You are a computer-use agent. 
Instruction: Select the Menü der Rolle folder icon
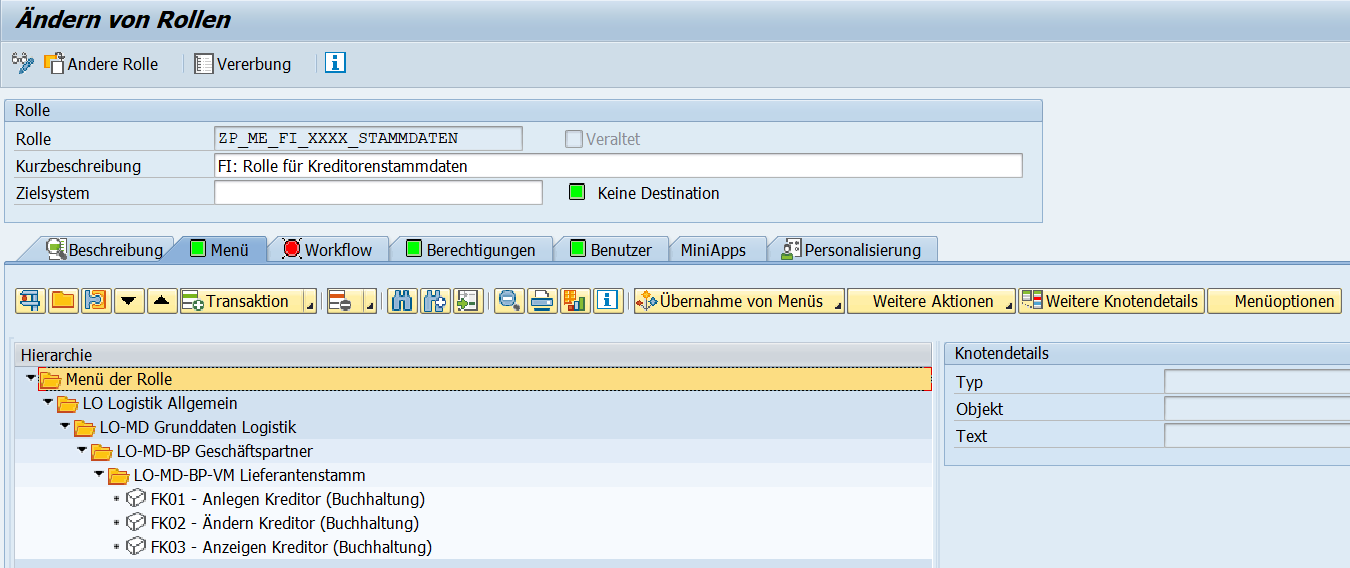pyautogui.click(x=50, y=380)
